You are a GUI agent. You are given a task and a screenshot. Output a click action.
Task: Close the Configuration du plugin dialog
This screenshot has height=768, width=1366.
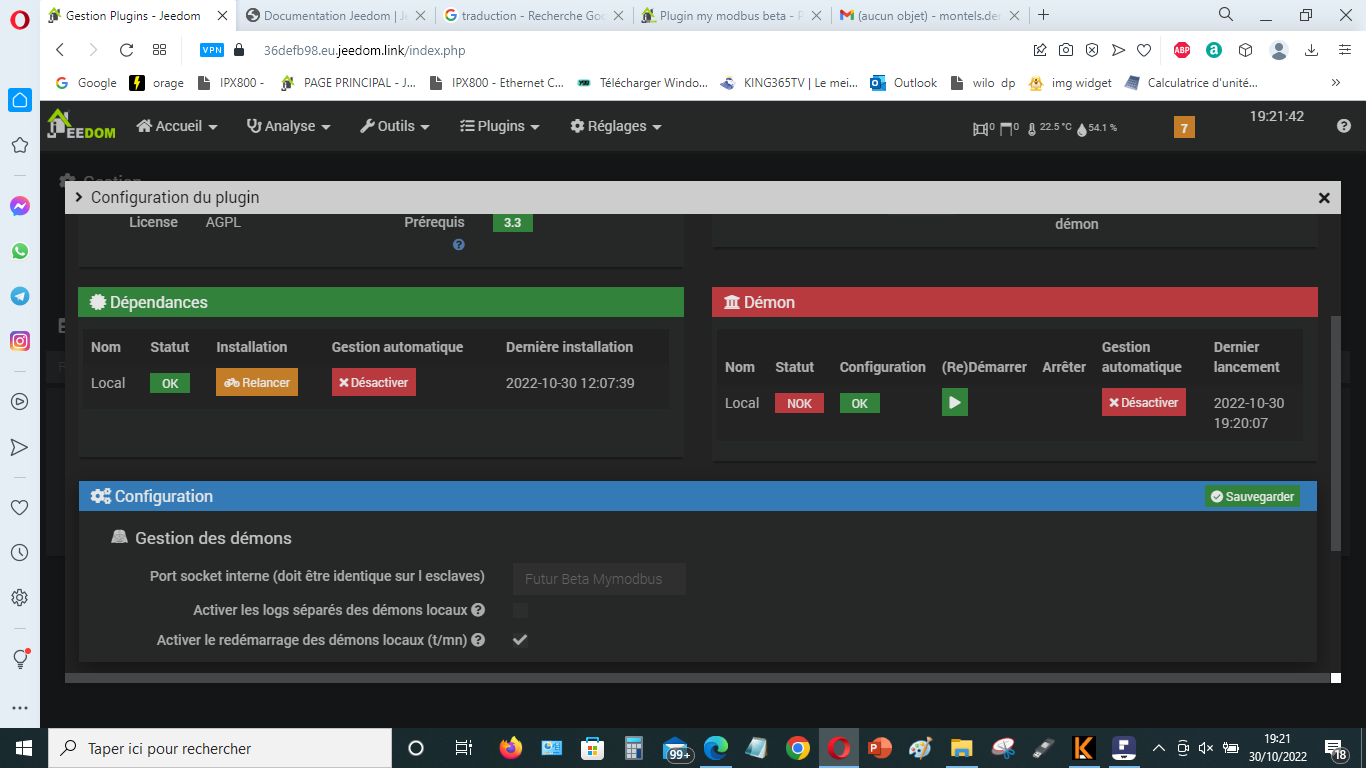pyautogui.click(x=1324, y=198)
